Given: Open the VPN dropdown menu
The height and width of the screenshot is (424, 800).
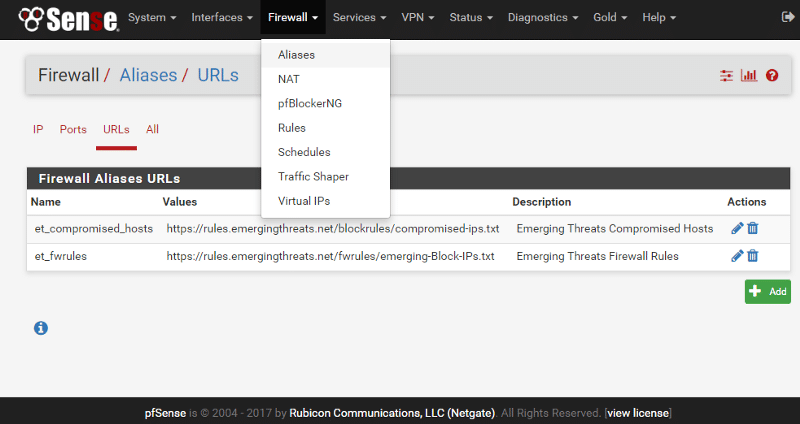Looking at the screenshot, I should click(x=418, y=17).
